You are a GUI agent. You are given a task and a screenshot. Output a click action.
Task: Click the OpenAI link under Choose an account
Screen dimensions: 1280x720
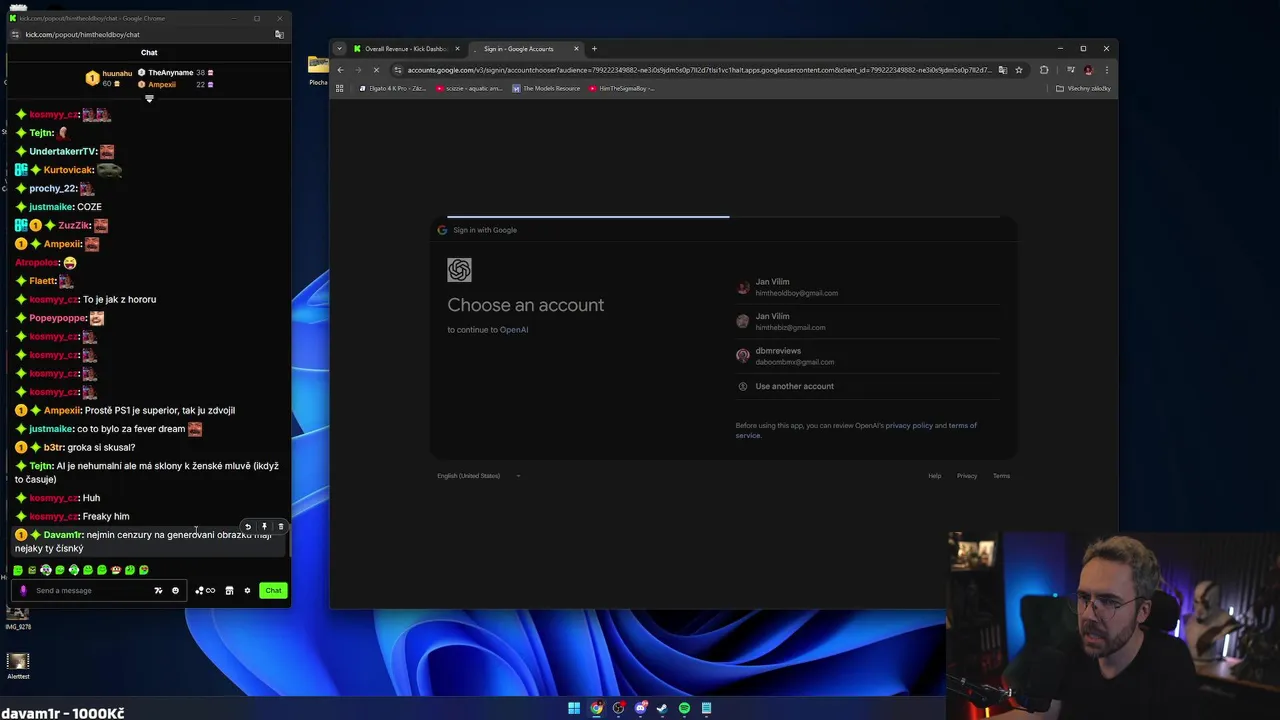pos(514,330)
